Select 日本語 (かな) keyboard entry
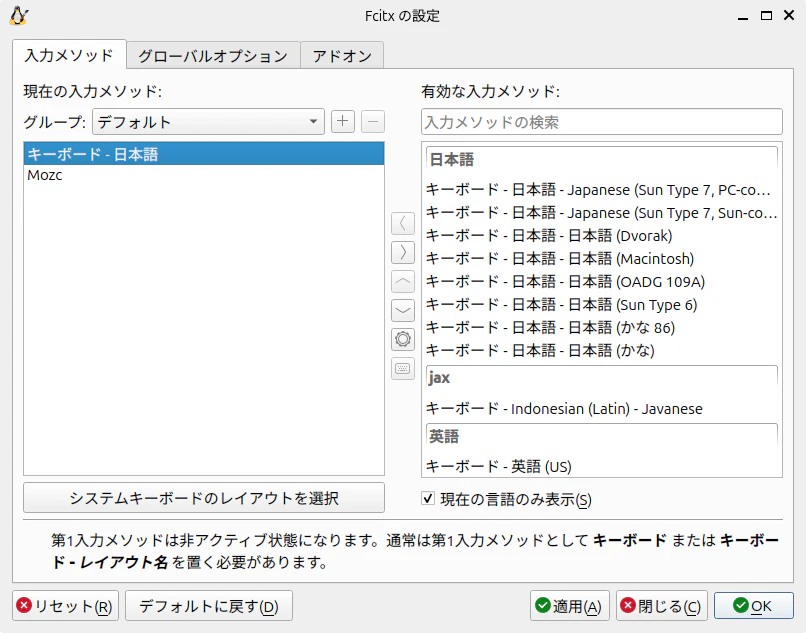806x633 pixels. [x=601, y=351]
